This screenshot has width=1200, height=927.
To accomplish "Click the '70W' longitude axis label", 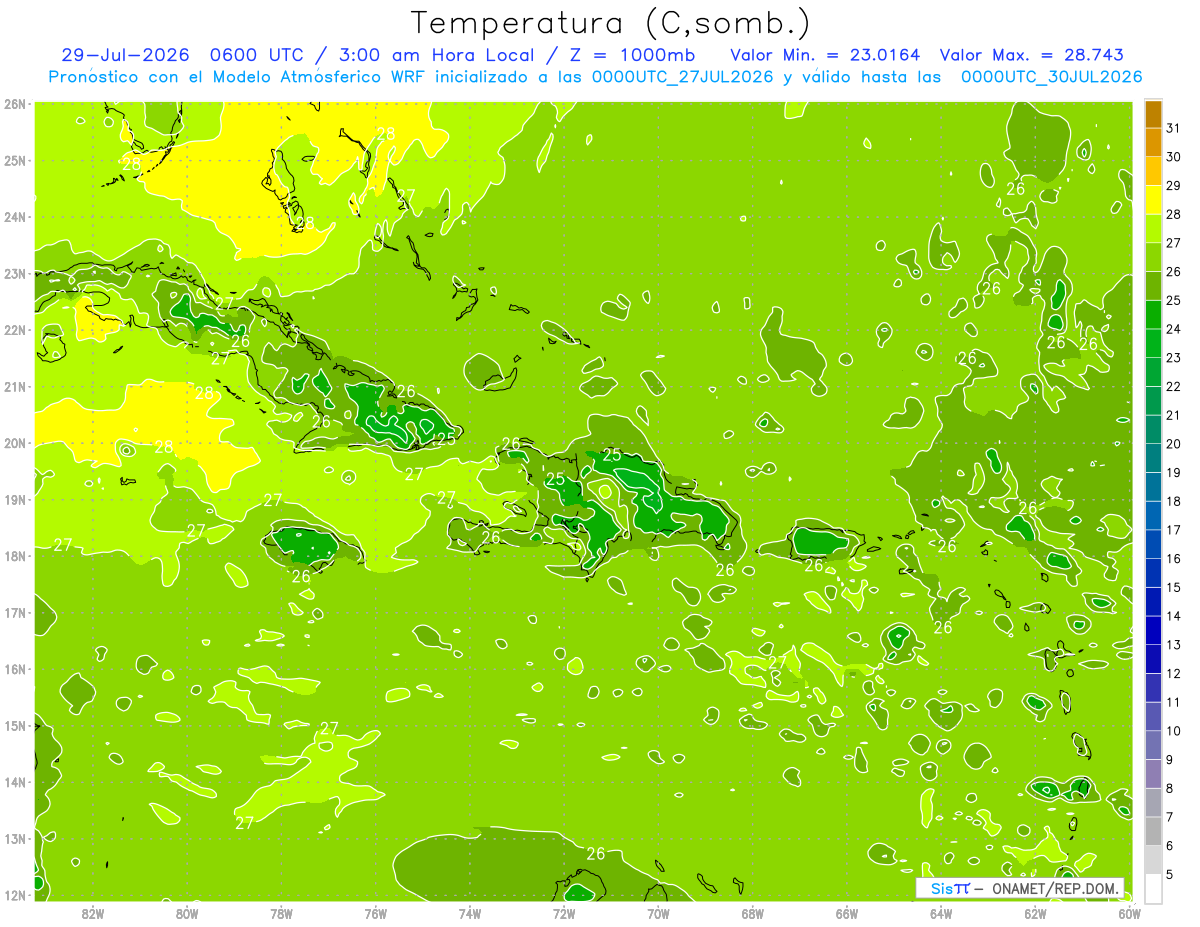I will [x=658, y=913].
